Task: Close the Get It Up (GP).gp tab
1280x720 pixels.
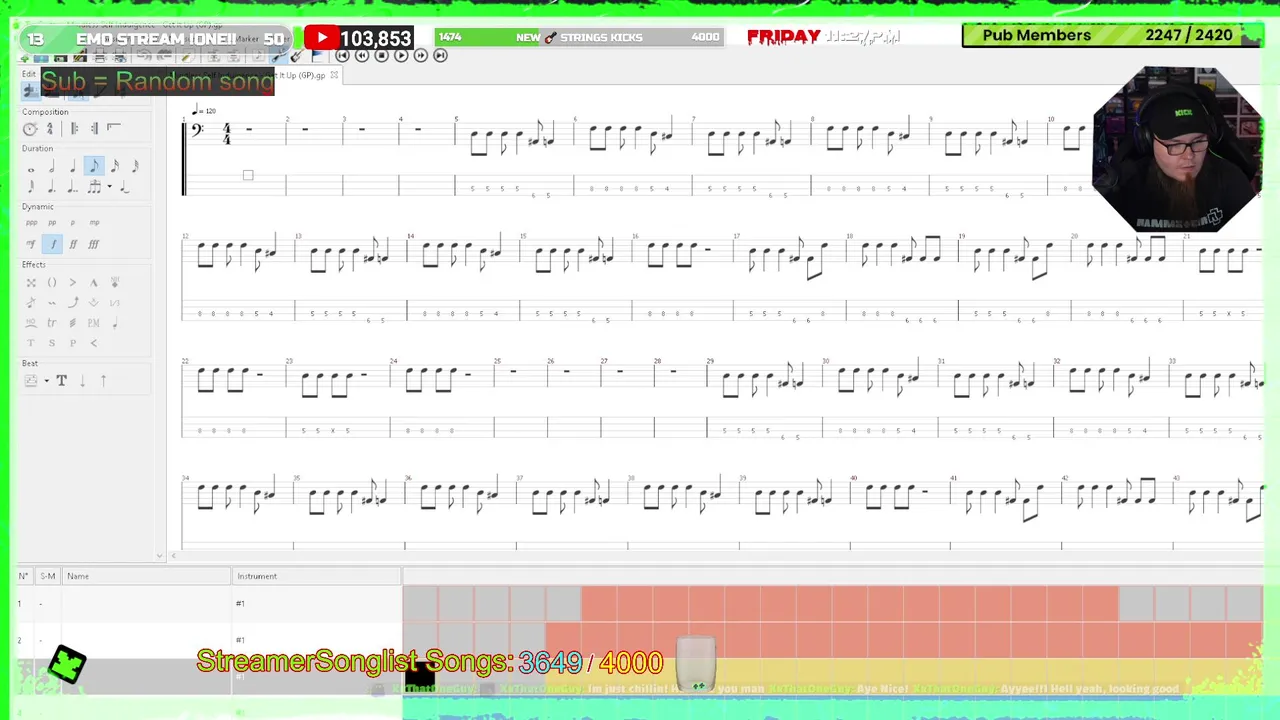Action: tap(334, 75)
